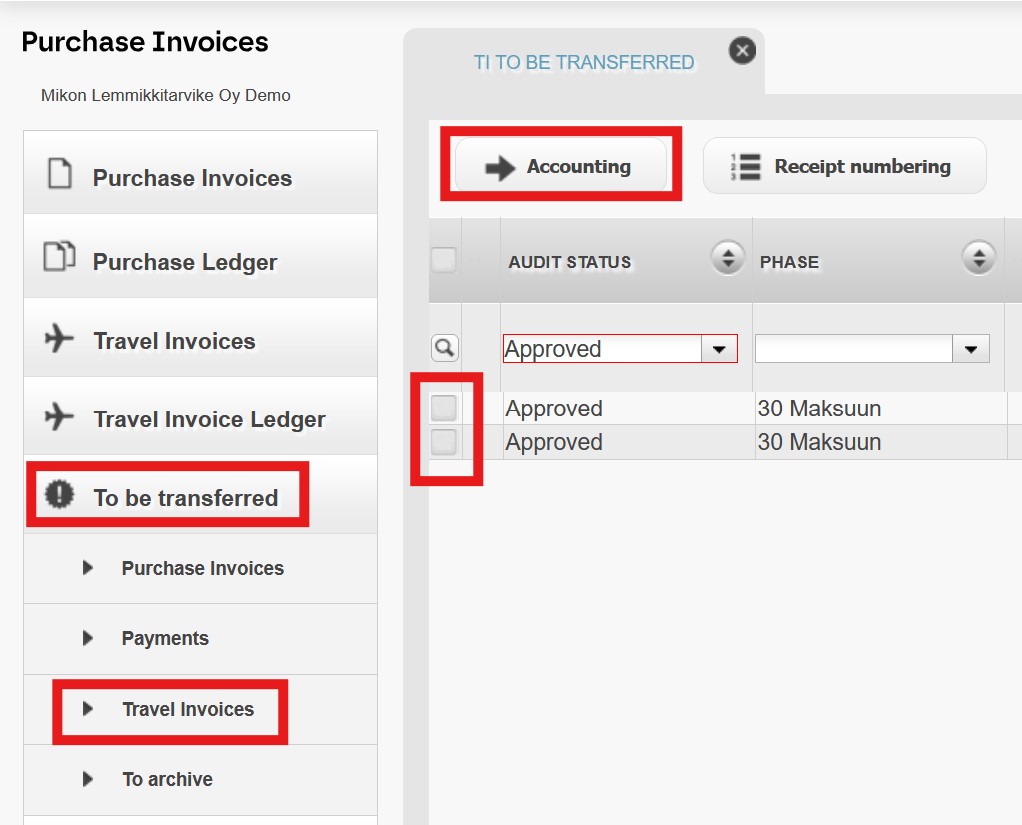Click first row's 30 Maksuun phase cell
1022x825 pixels.
[x=881, y=409]
